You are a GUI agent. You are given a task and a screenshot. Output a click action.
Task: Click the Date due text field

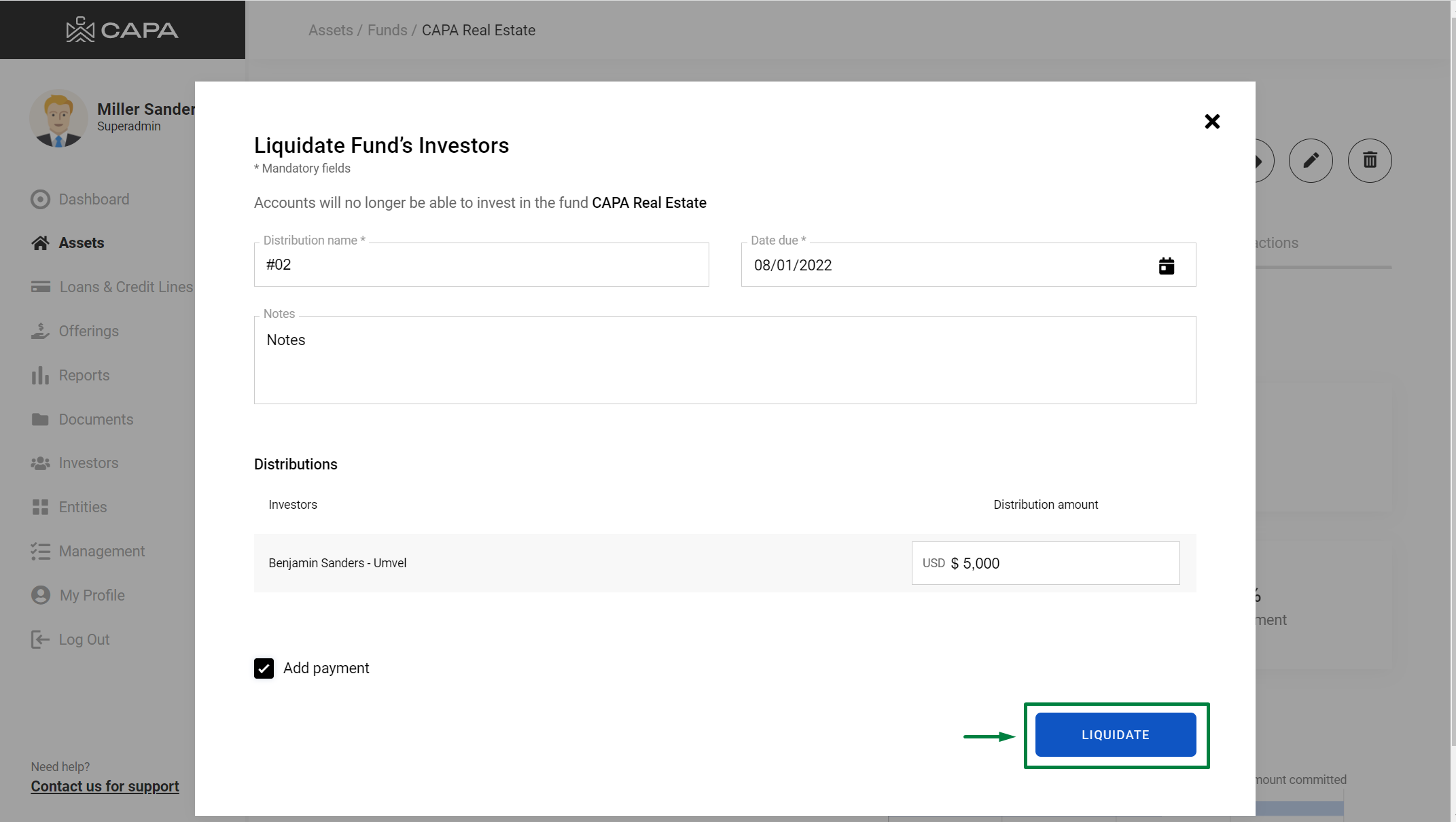pyautogui.click(x=944, y=265)
